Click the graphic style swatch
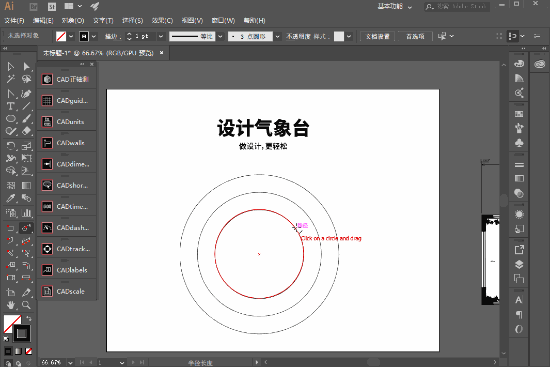This screenshot has width=550, height=367. pyautogui.click(x=339, y=36)
